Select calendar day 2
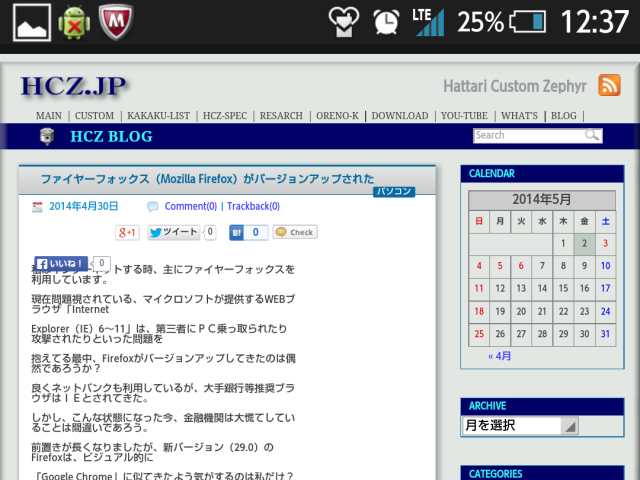Viewport: 640px width, 480px height. [x=584, y=244]
